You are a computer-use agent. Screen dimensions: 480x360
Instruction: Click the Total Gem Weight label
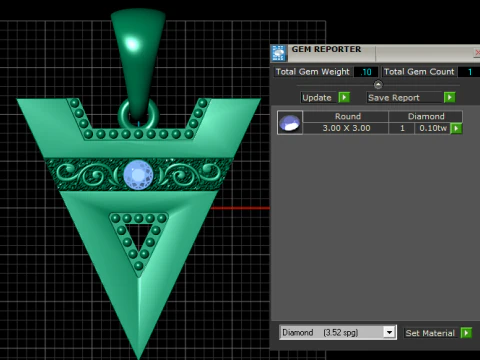pyautogui.click(x=312, y=72)
